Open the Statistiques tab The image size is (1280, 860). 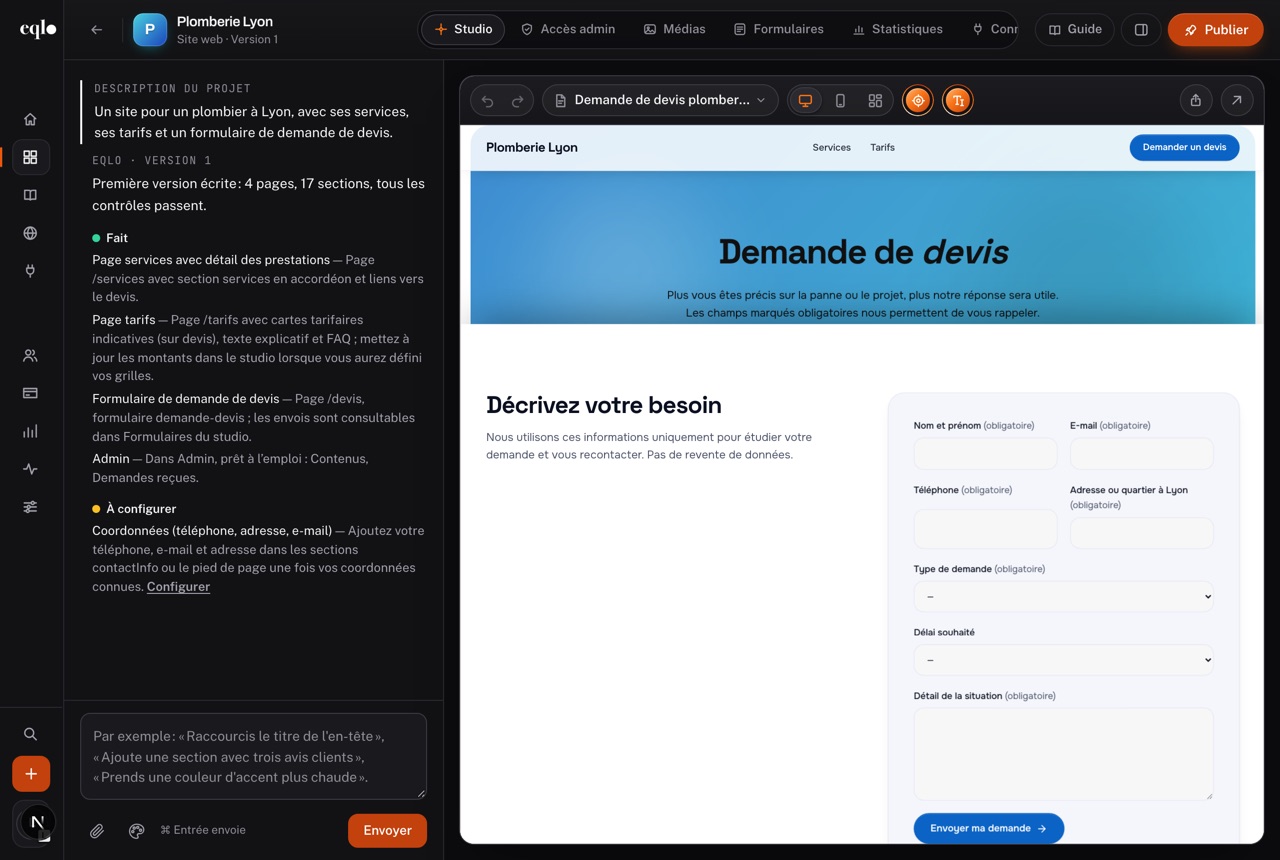897,29
